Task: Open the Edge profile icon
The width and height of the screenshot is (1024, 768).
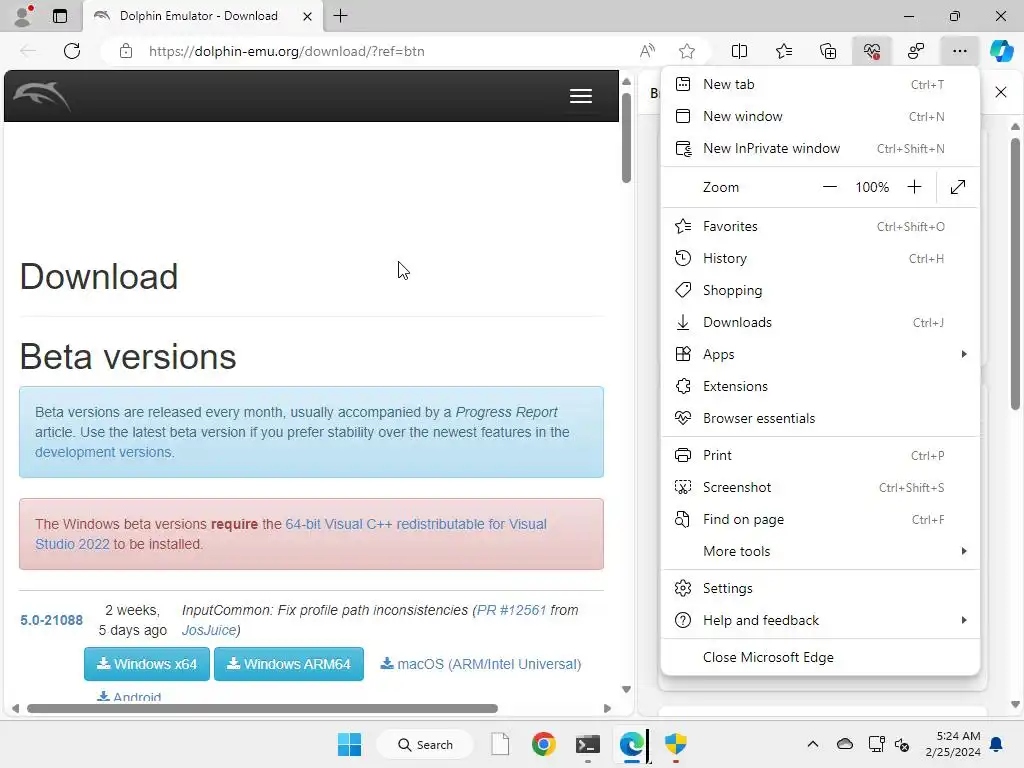Action: pyautogui.click(x=23, y=16)
